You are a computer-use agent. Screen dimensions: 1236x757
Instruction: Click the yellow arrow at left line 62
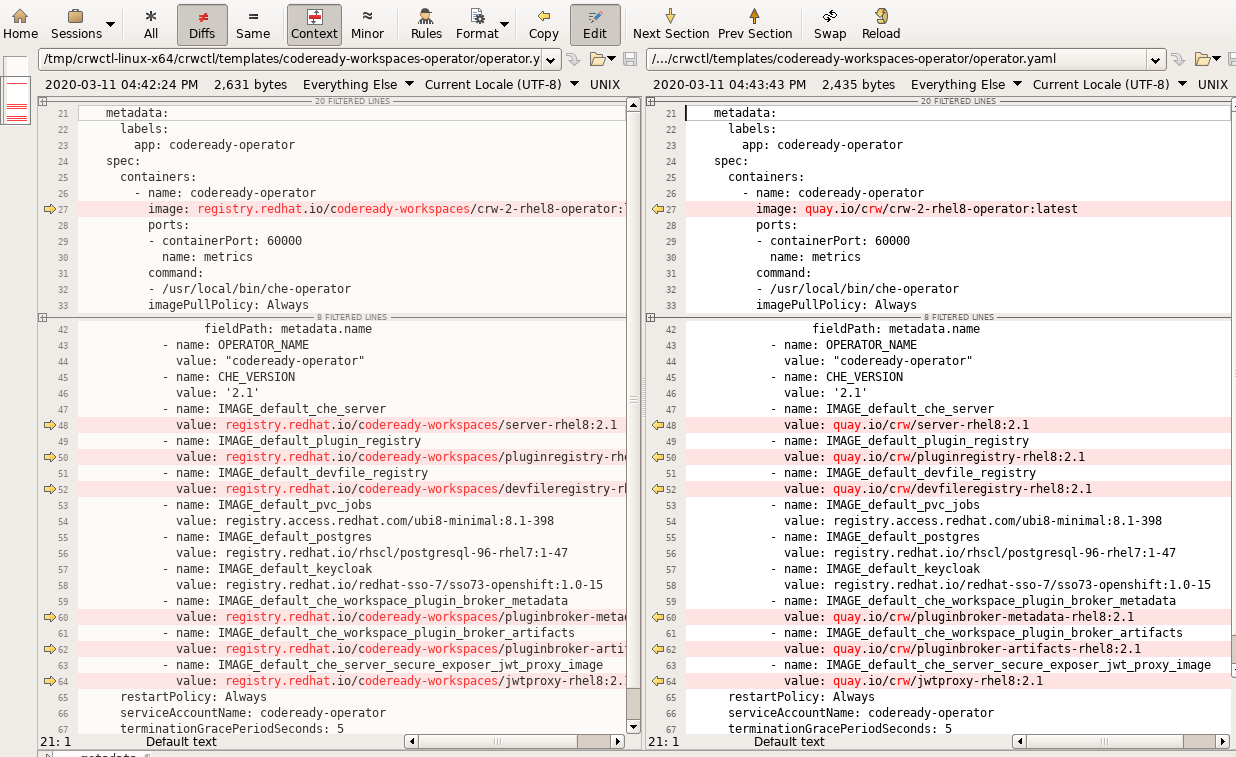50,649
